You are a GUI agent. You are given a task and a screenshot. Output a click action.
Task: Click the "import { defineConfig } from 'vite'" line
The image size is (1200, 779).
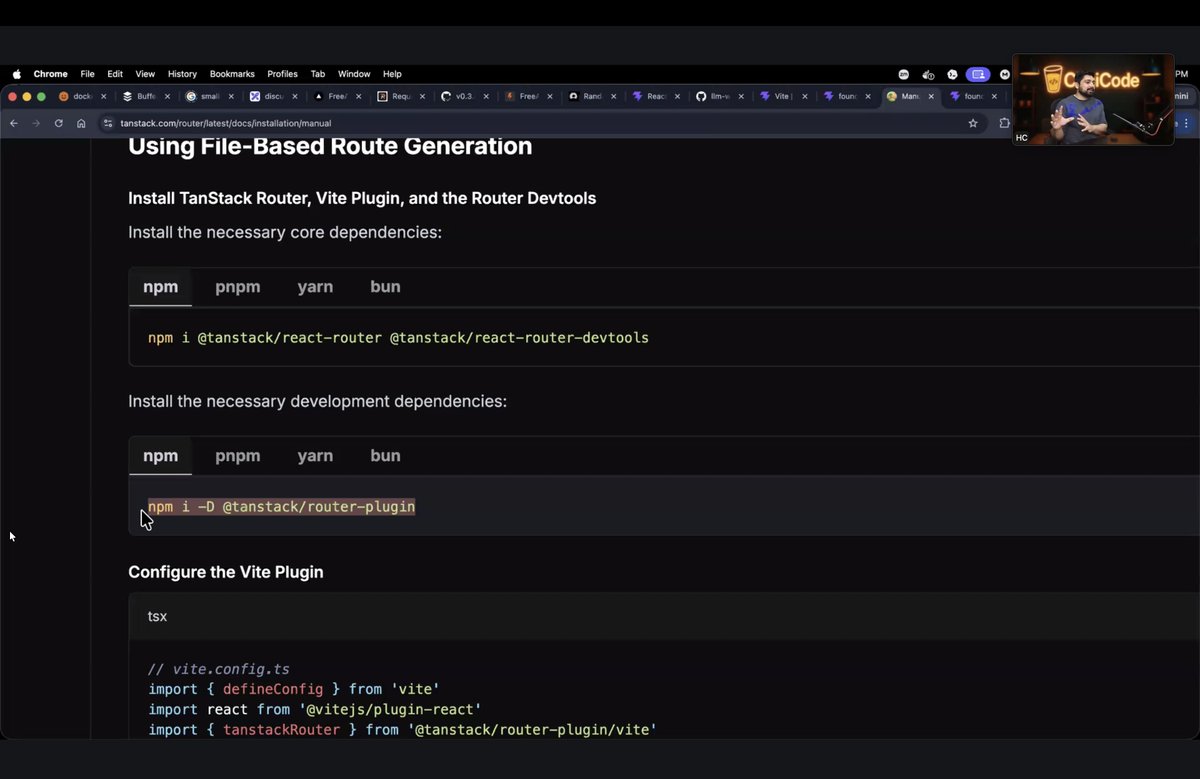pos(294,689)
